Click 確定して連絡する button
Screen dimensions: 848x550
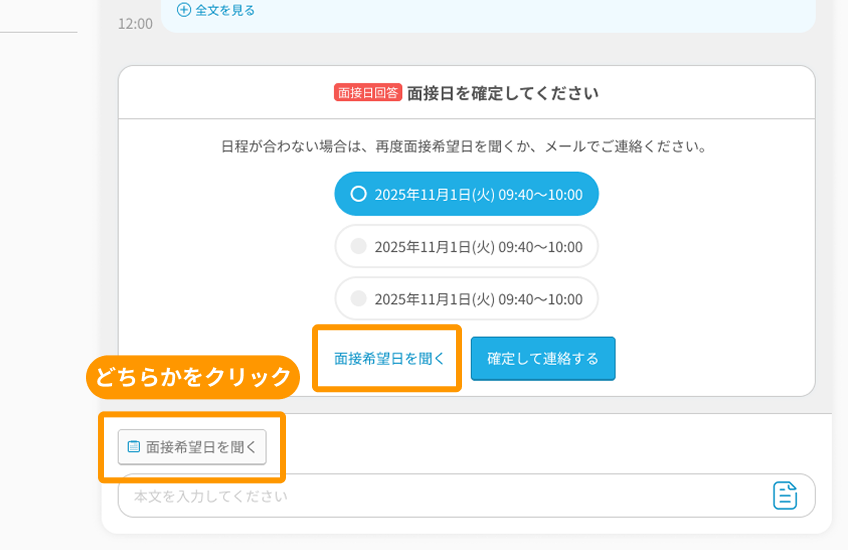543,359
